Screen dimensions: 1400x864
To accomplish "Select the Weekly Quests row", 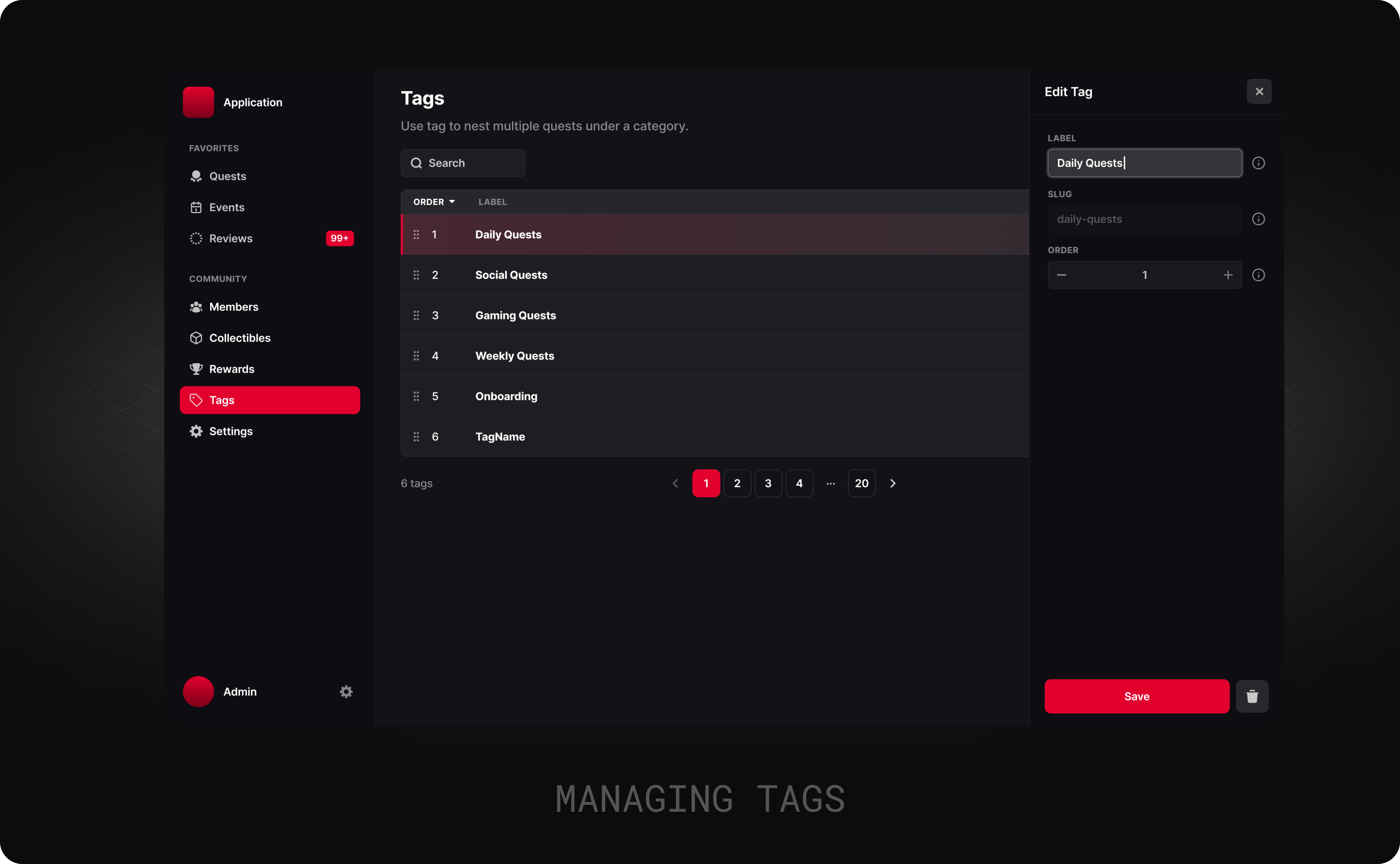I will pos(514,356).
